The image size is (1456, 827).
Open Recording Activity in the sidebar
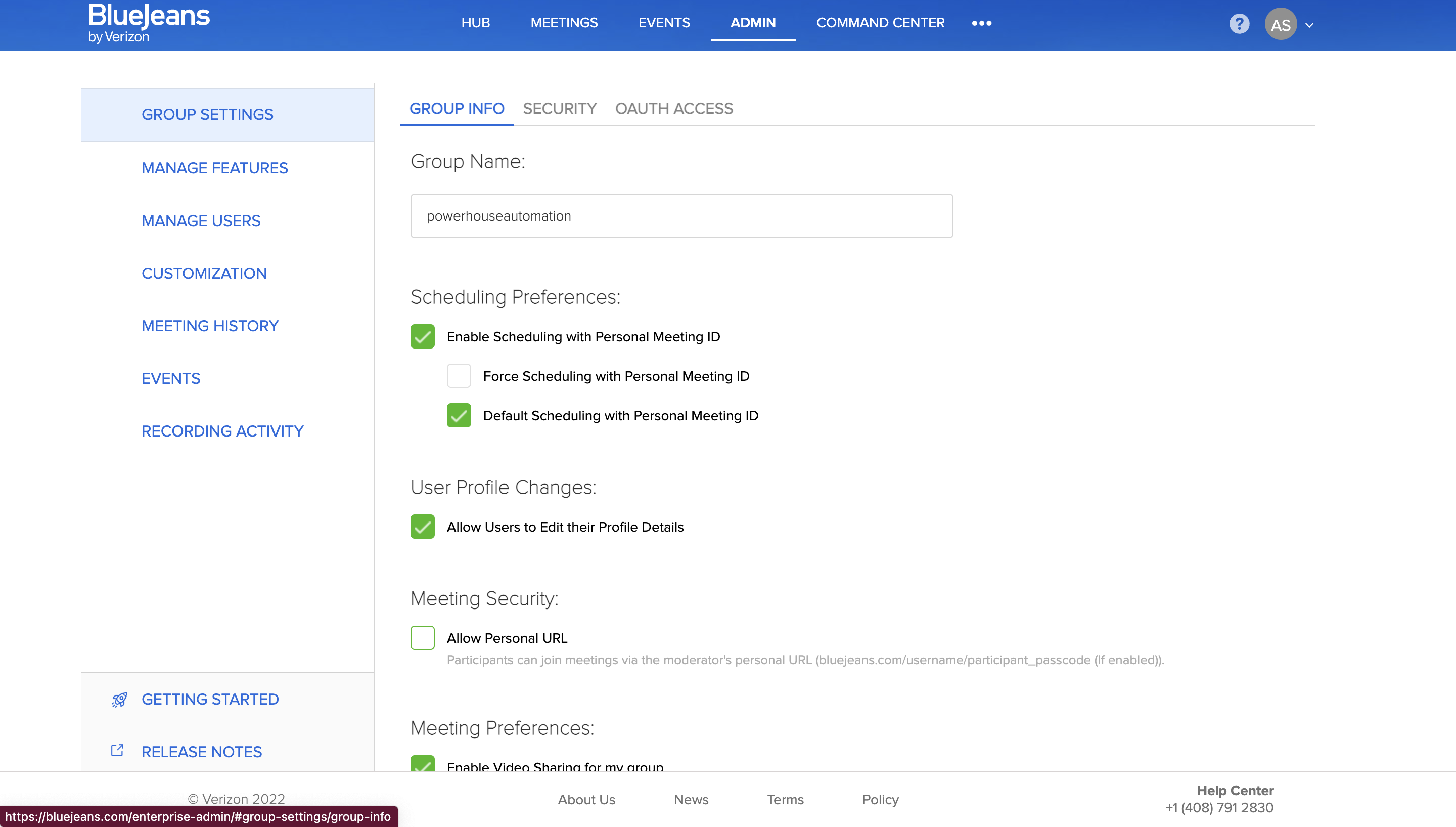point(222,431)
